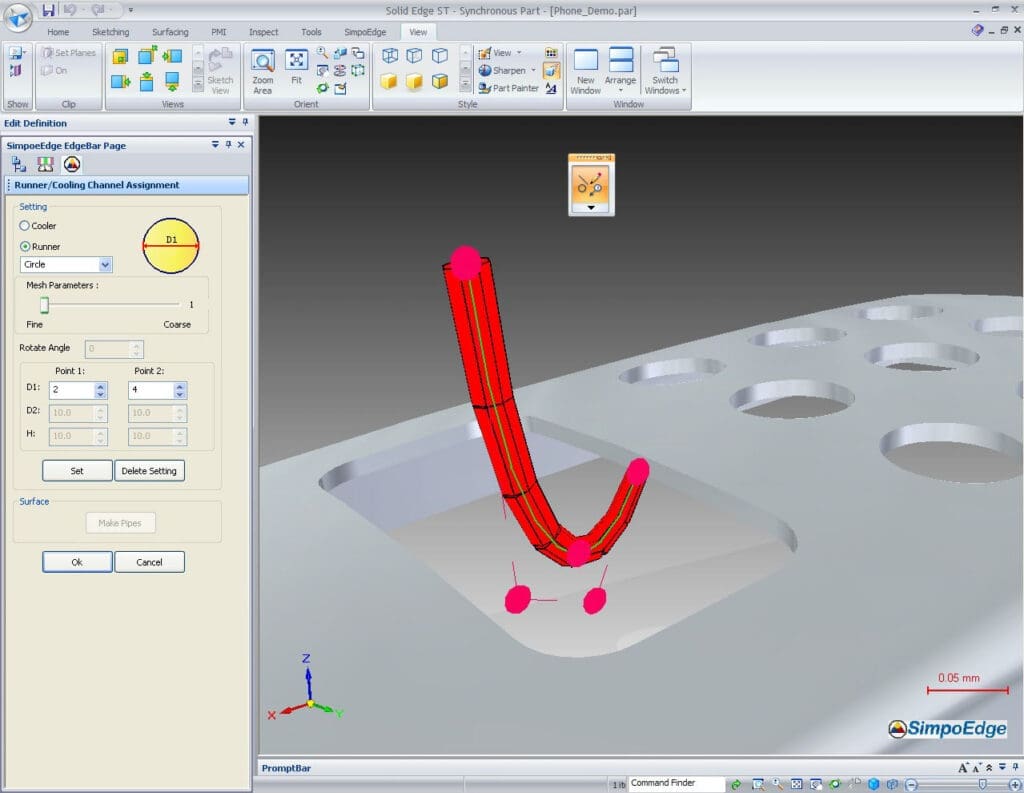Click the Save icon in quick access toolbar

click(x=49, y=10)
